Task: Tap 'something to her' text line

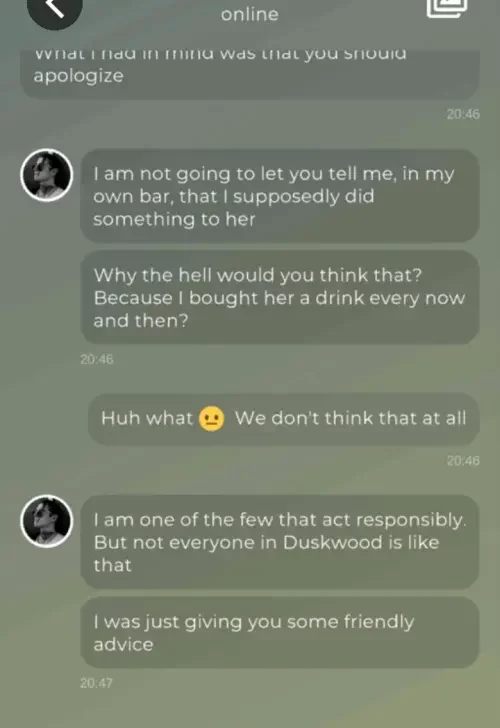Action: [x=174, y=219]
